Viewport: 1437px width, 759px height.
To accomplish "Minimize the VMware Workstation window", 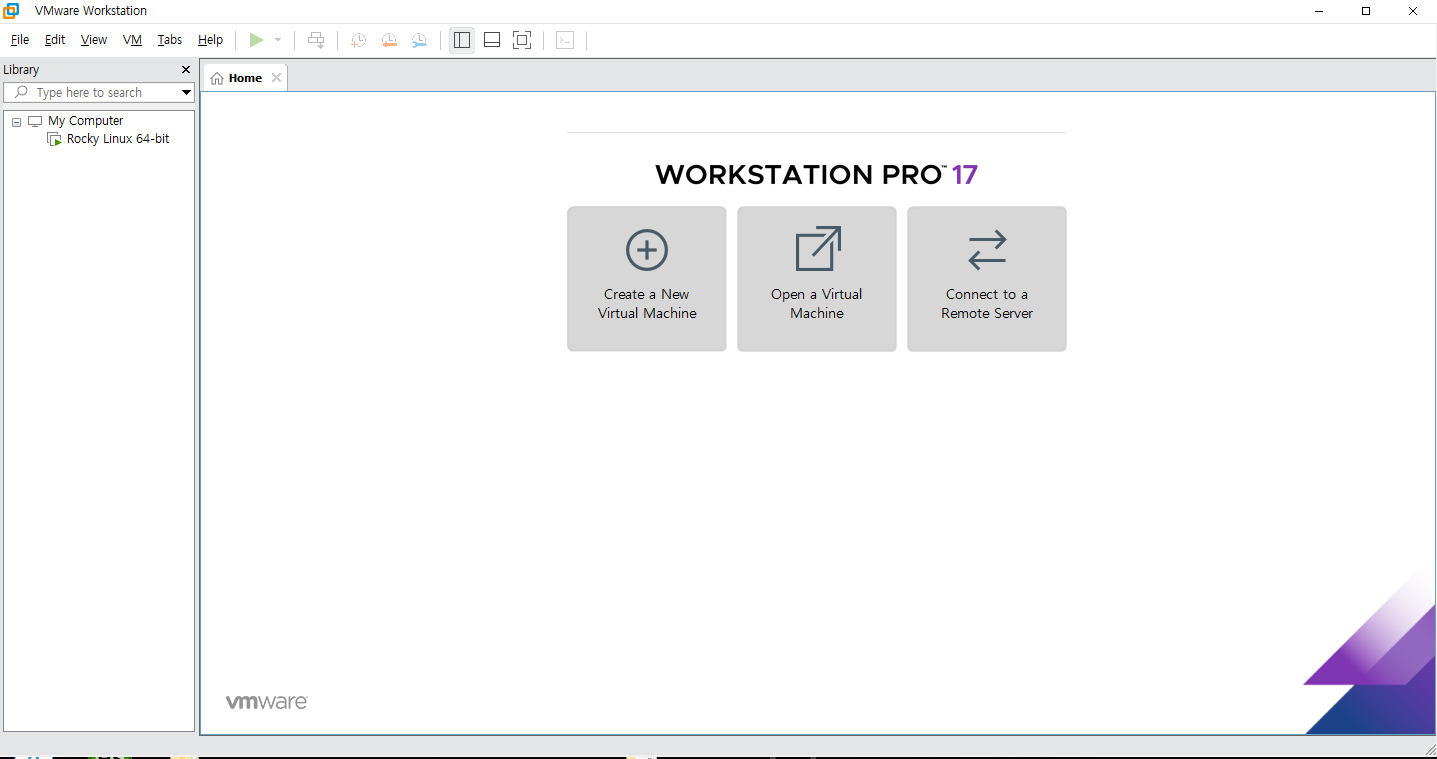I will pyautogui.click(x=1320, y=11).
